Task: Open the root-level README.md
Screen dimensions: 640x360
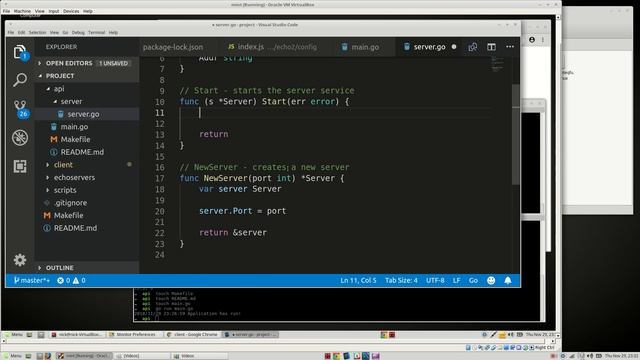Action: point(87,228)
